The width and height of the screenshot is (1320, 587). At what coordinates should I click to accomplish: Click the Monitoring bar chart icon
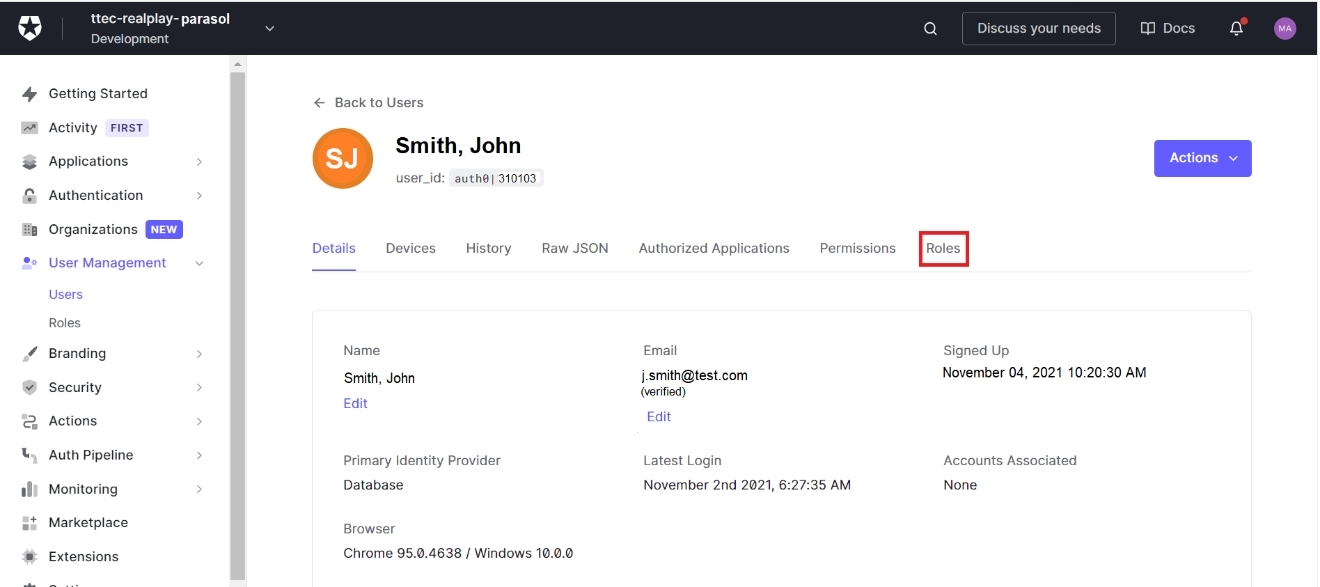coord(30,490)
